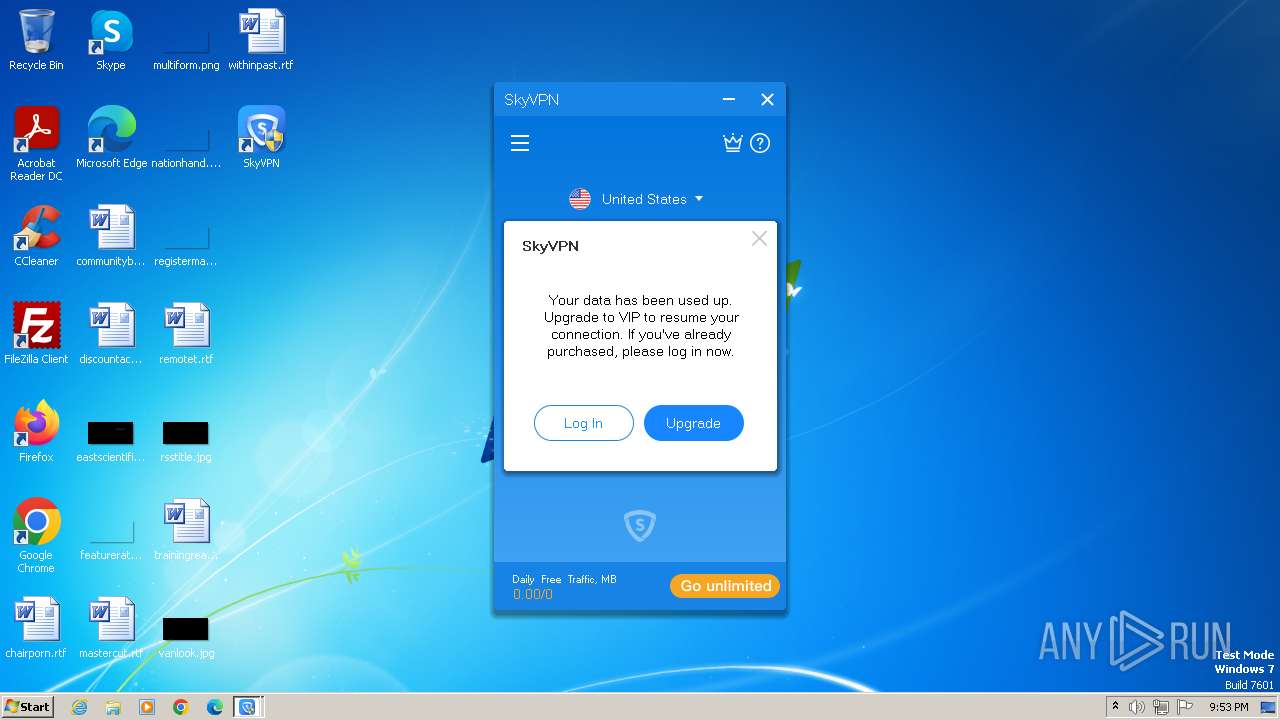The width and height of the screenshot is (1280, 720).
Task: Open Windows Media Player from taskbar
Action: (147, 707)
